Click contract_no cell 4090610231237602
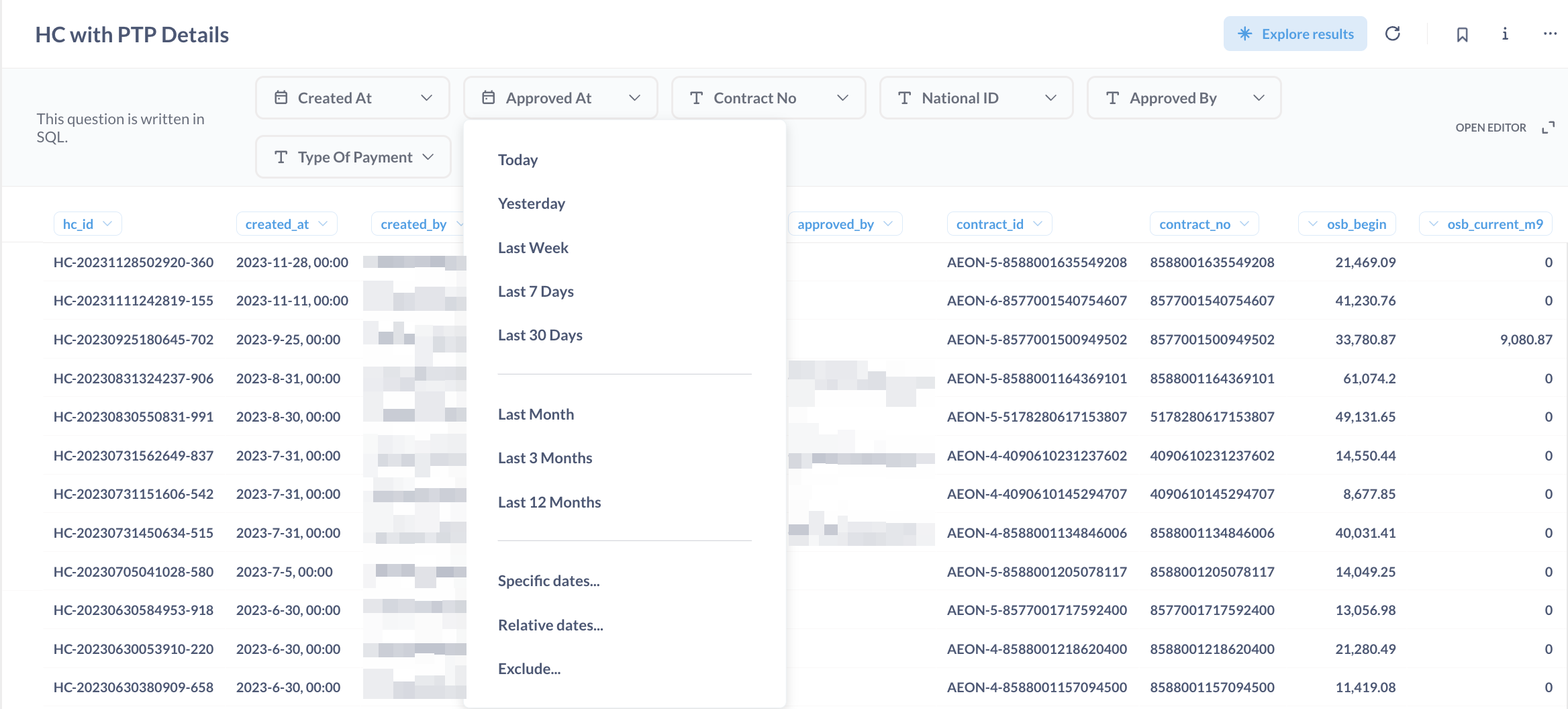1568x709 pixels. pyautogui.click(x=1212, y=456)
